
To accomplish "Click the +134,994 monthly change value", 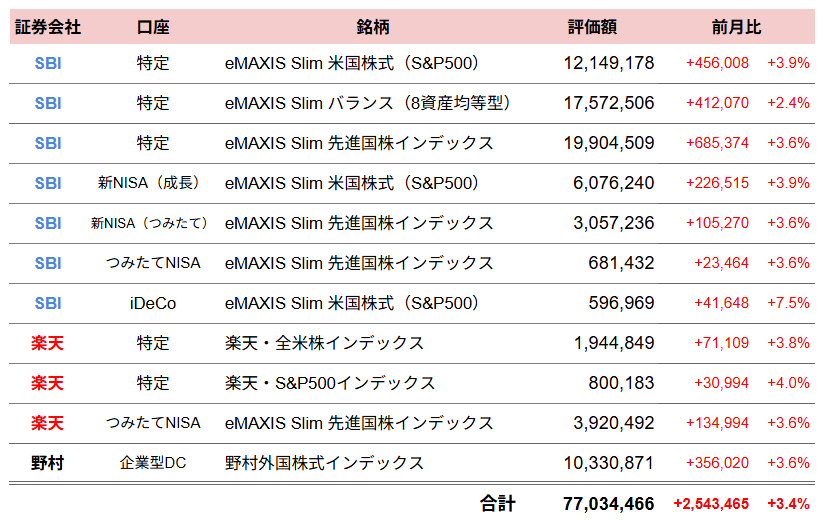I will [721, 423].
